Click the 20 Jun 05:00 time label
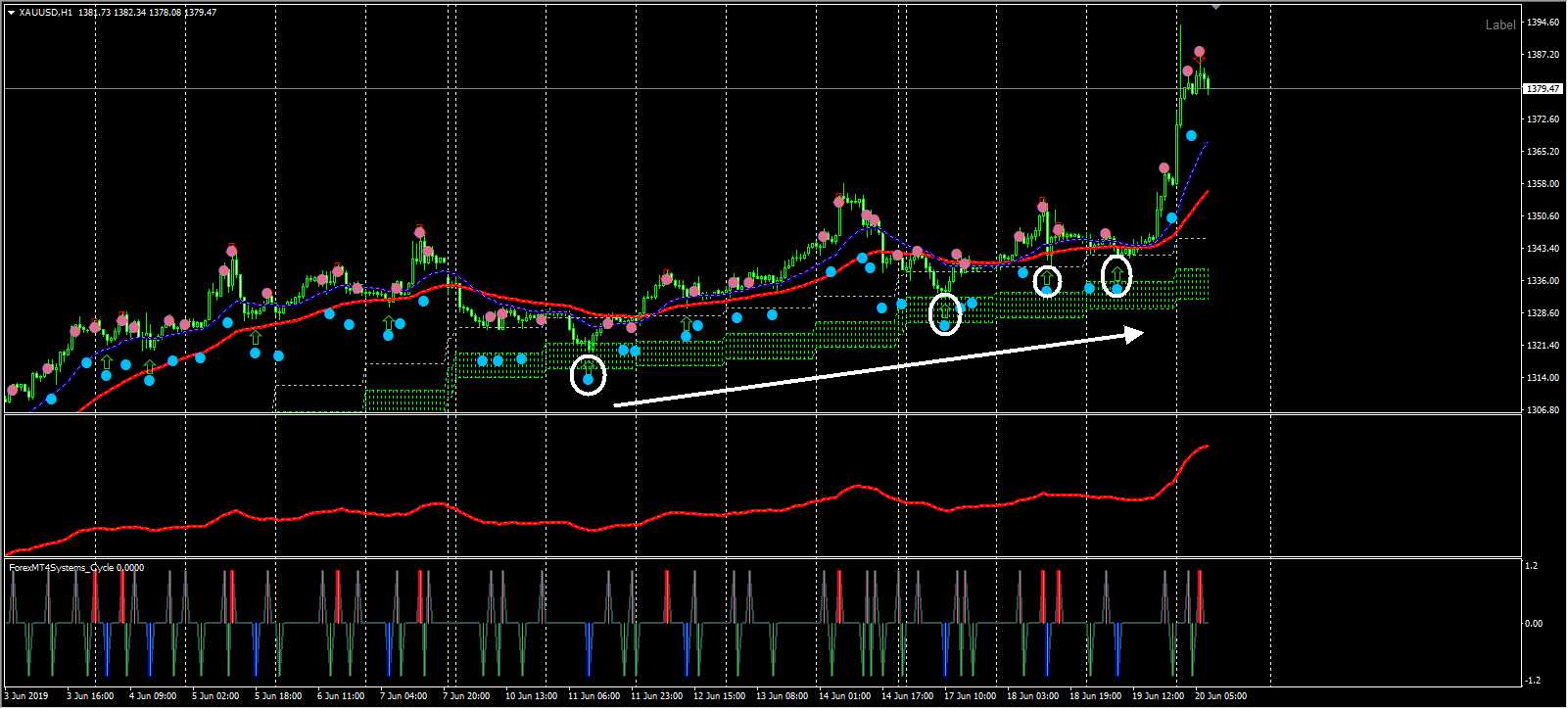Screen dimensions: 1568x709 point(1220,696)
